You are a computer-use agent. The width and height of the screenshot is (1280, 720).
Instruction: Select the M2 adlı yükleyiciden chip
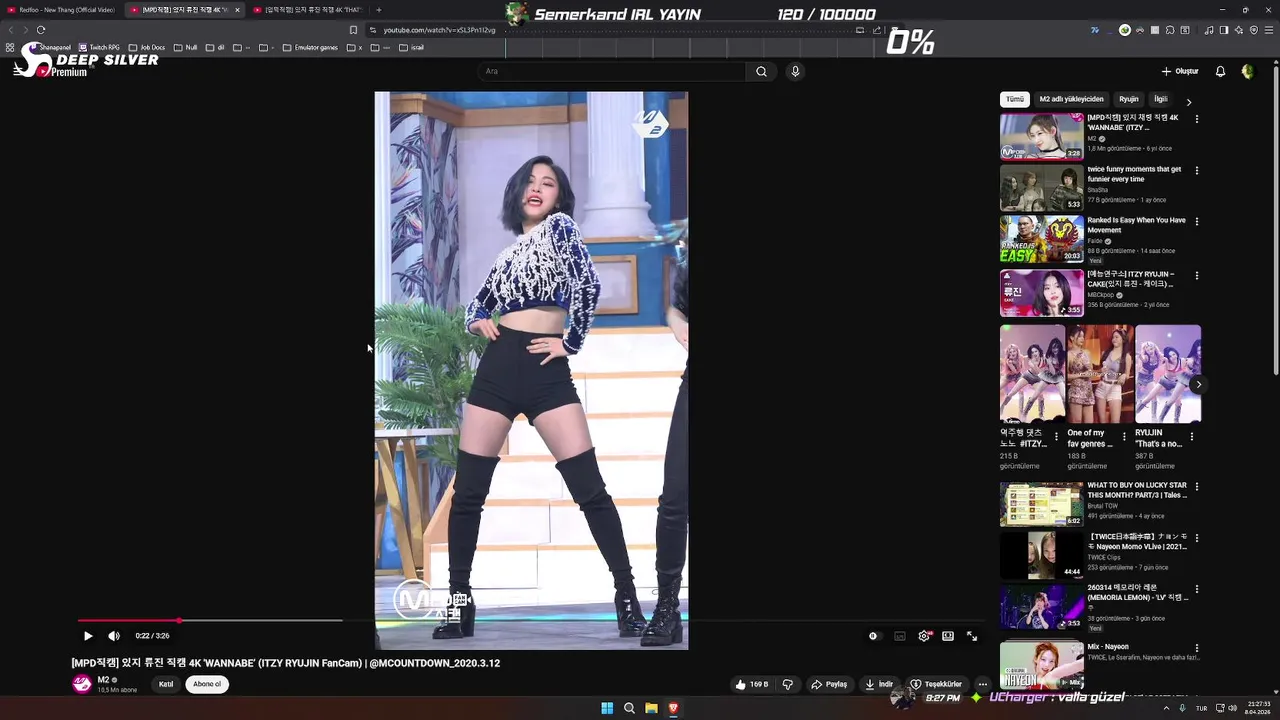[x=1071, y=99]
